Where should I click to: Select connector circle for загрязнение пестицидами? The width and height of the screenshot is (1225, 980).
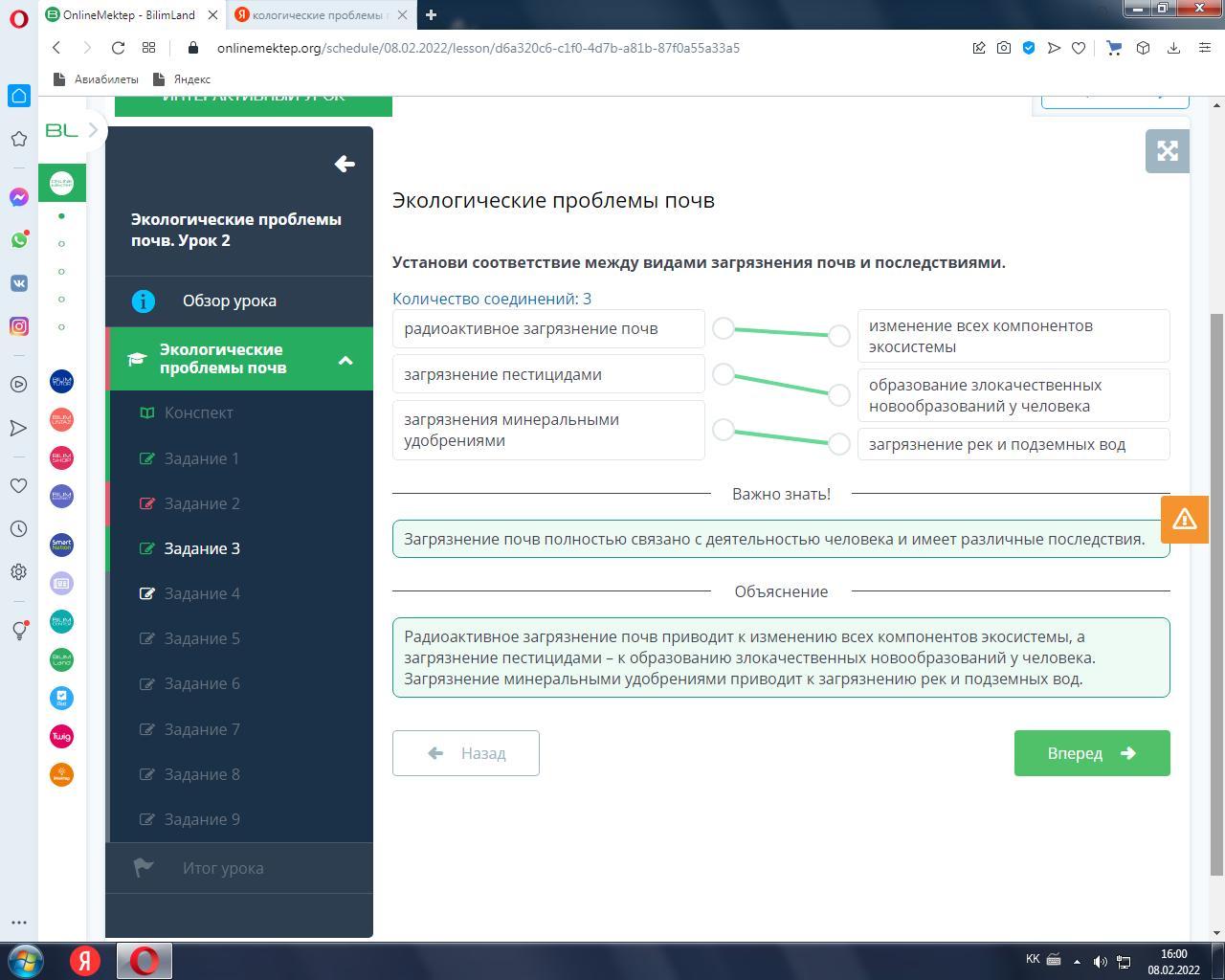[x=724, y=374]
